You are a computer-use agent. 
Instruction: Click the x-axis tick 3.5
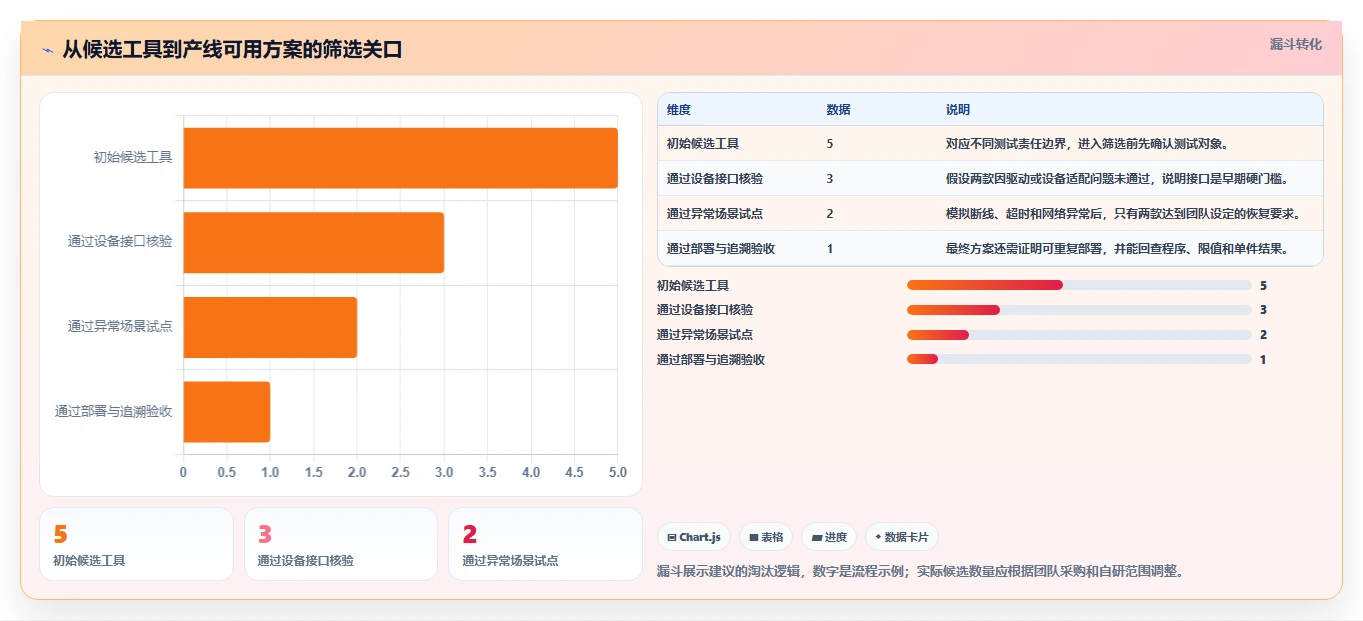tap(487, 472)
